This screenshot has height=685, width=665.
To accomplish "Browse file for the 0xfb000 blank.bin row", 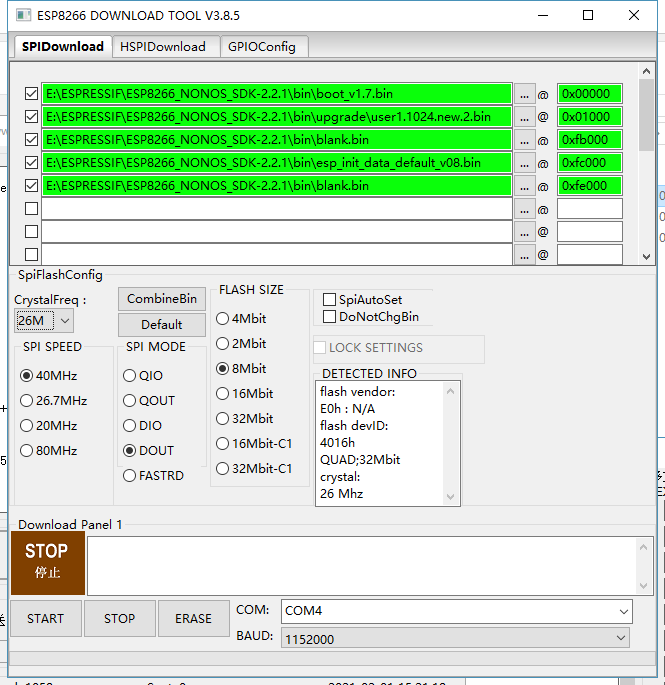I will (524, 140).
